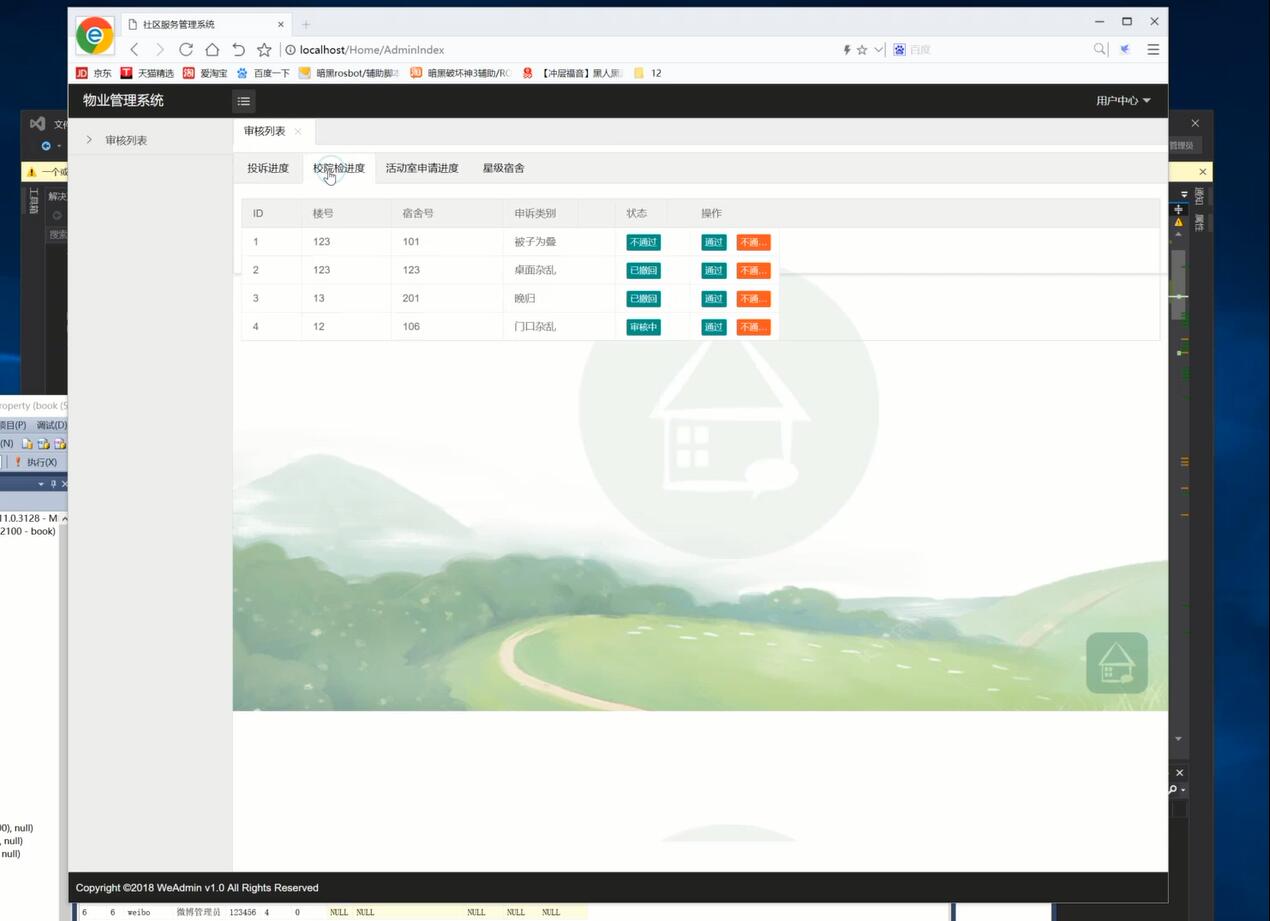Screen dimensions: 1270x921
Task: Click 执行(X) in the background SQL window
Action: 36,462
